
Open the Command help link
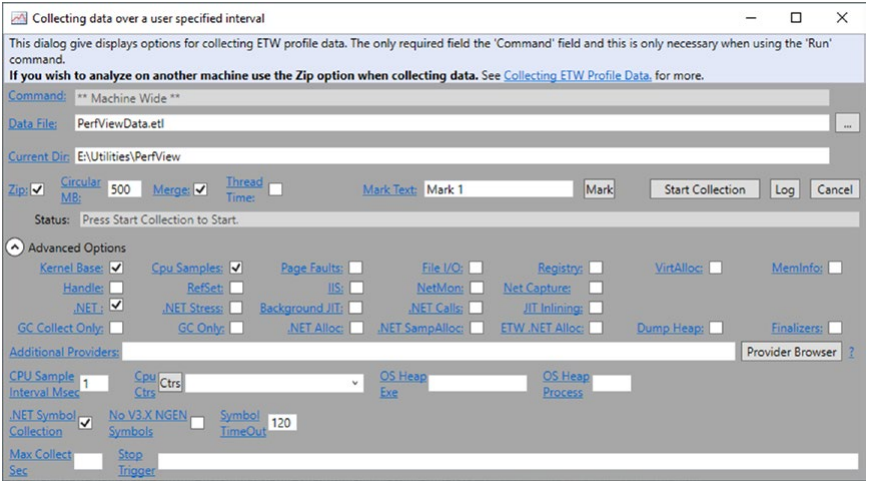37,96
